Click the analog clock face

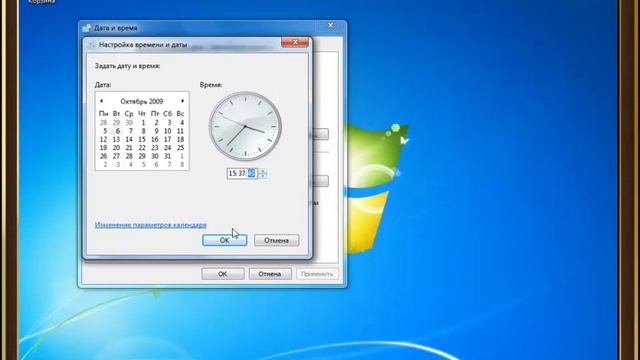[245, 126]
